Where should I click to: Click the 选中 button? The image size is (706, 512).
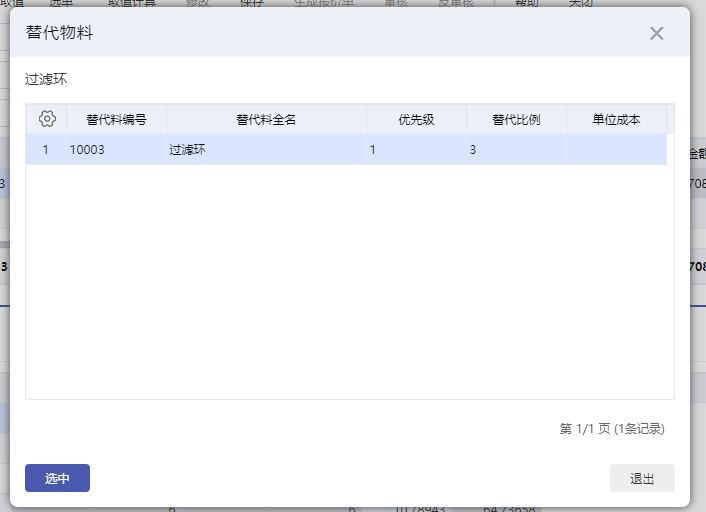point(57,478)
